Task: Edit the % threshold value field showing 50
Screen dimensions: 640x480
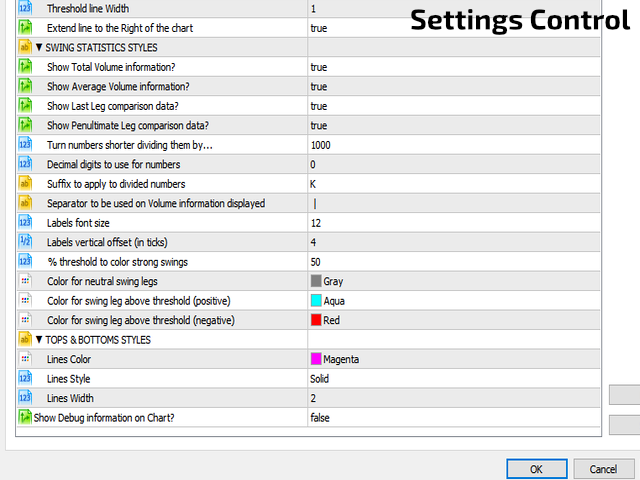Action: click(454, 262)
